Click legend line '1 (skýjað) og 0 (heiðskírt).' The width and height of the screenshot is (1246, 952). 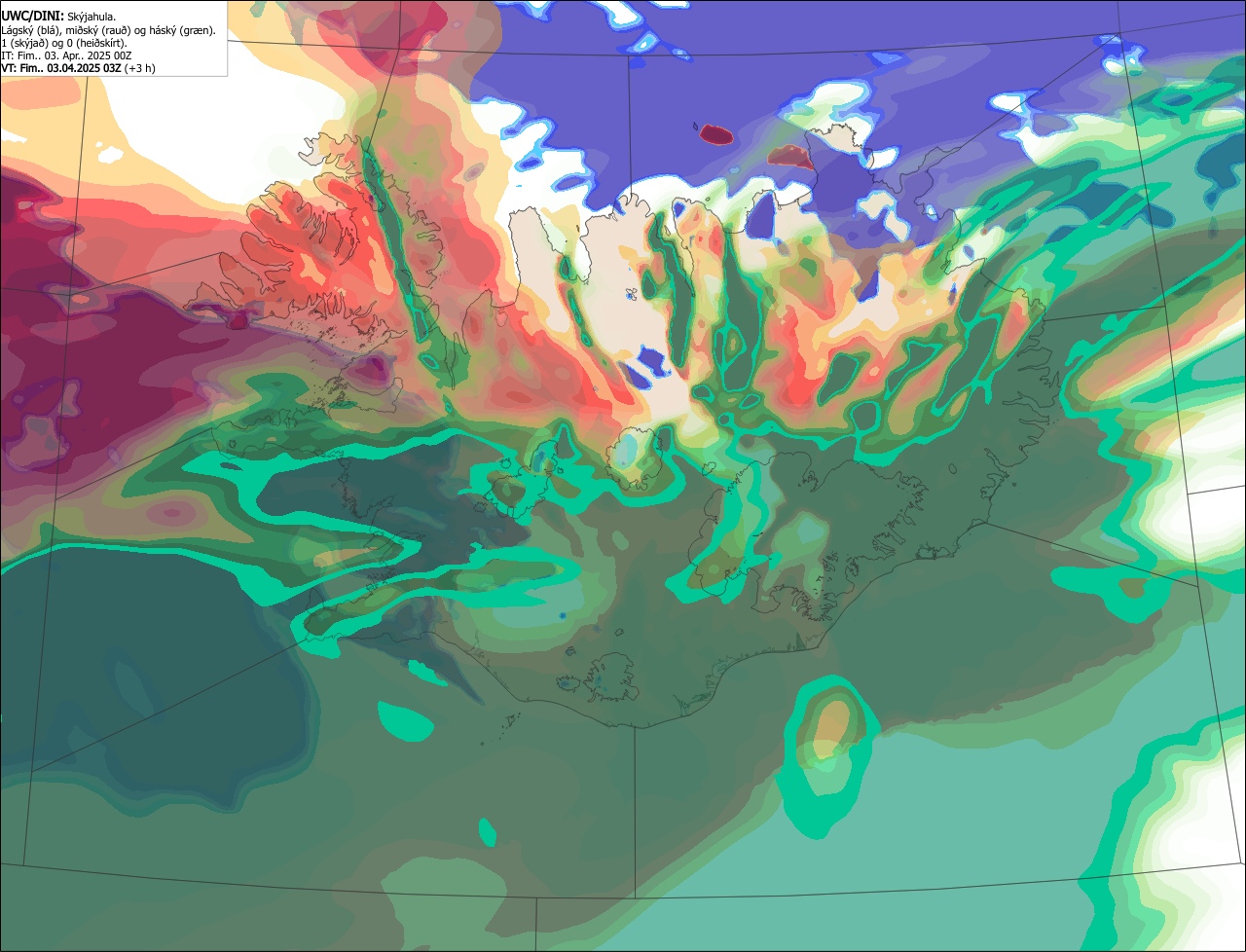coord(63,43)
